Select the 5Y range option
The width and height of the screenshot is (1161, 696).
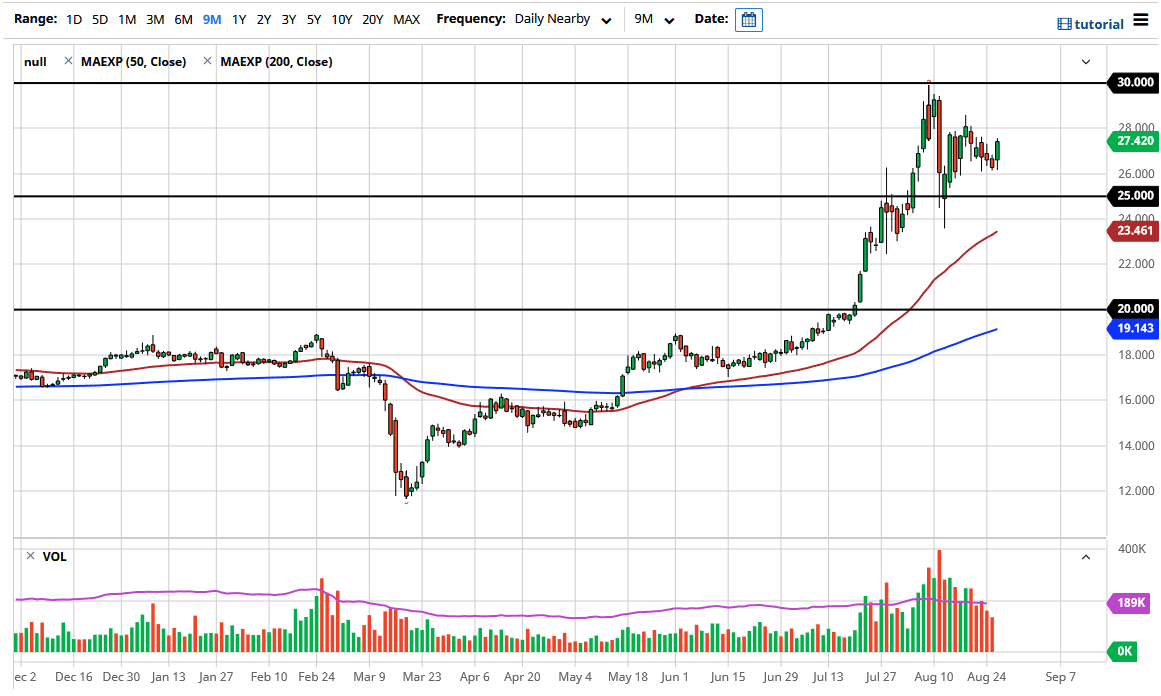(314, 19)
